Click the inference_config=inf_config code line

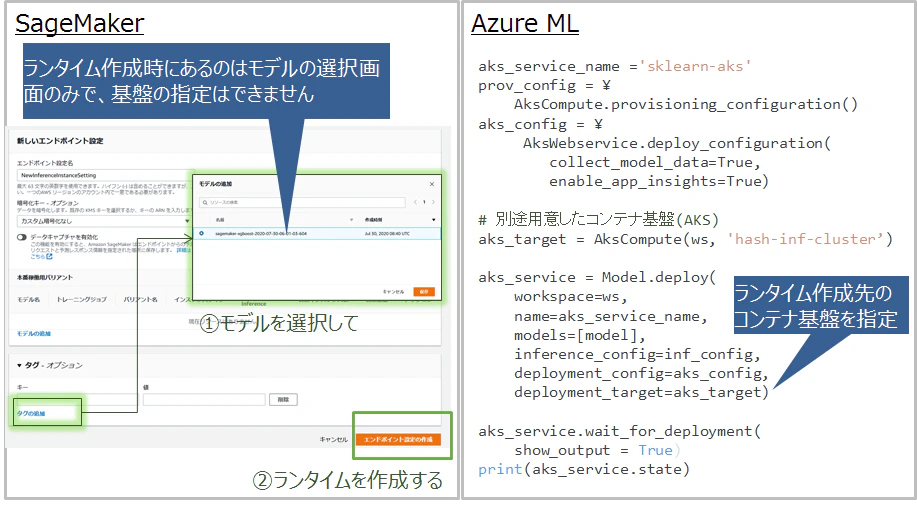637,354
